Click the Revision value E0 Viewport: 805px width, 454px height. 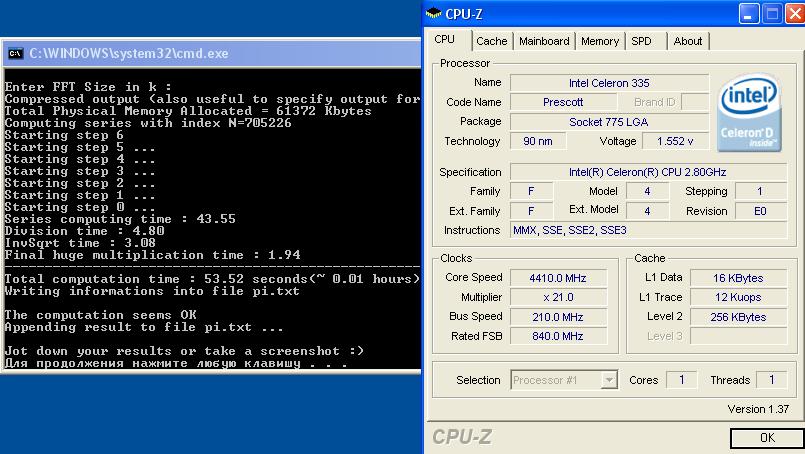pyautogui.click(x=760, y=211)
